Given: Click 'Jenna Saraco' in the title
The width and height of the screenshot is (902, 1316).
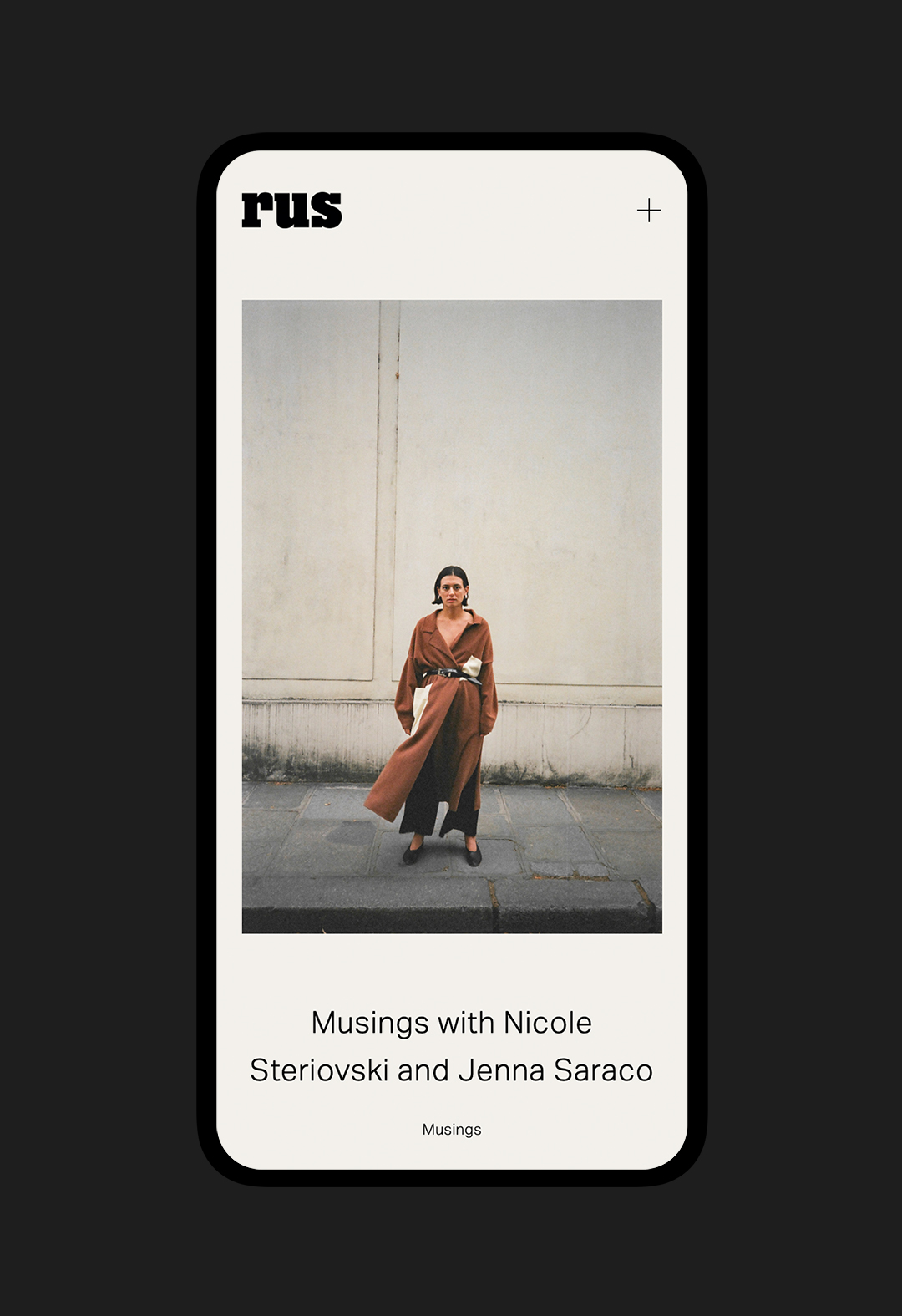Looking at the screenshot, I should tap(555, 1070).
